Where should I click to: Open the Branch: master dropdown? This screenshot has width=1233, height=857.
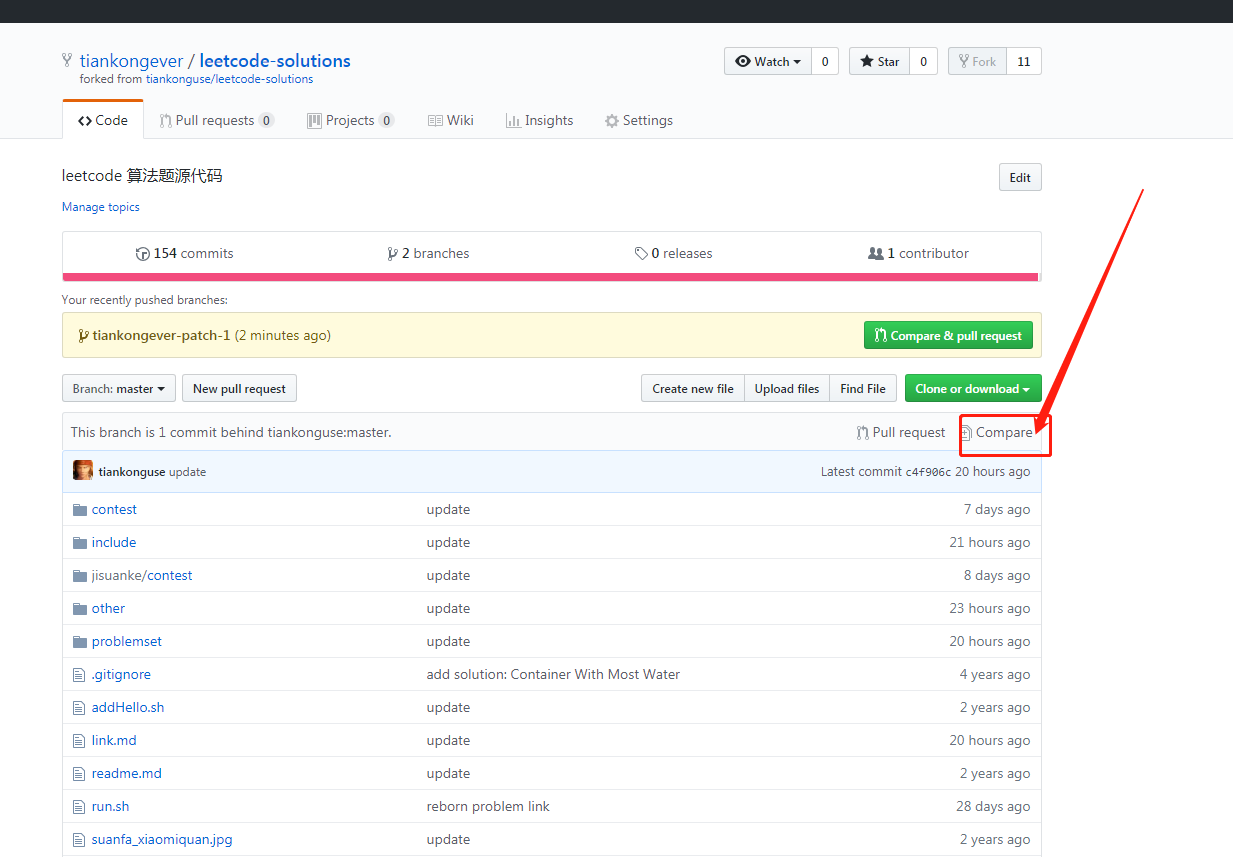click(119, 389)
